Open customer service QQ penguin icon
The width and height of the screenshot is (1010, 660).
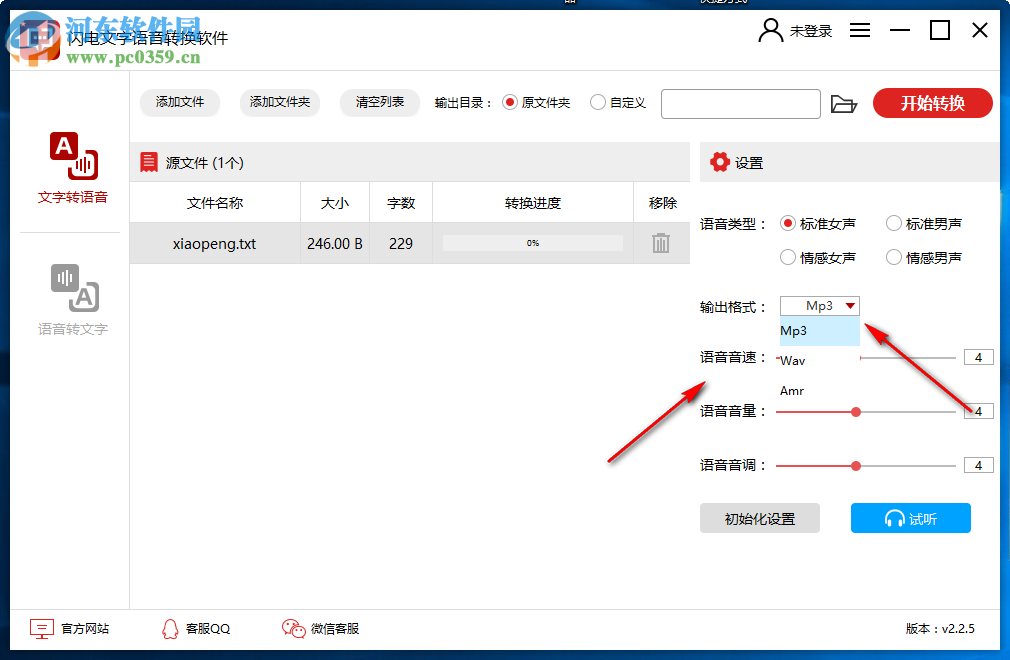(170, 628)
